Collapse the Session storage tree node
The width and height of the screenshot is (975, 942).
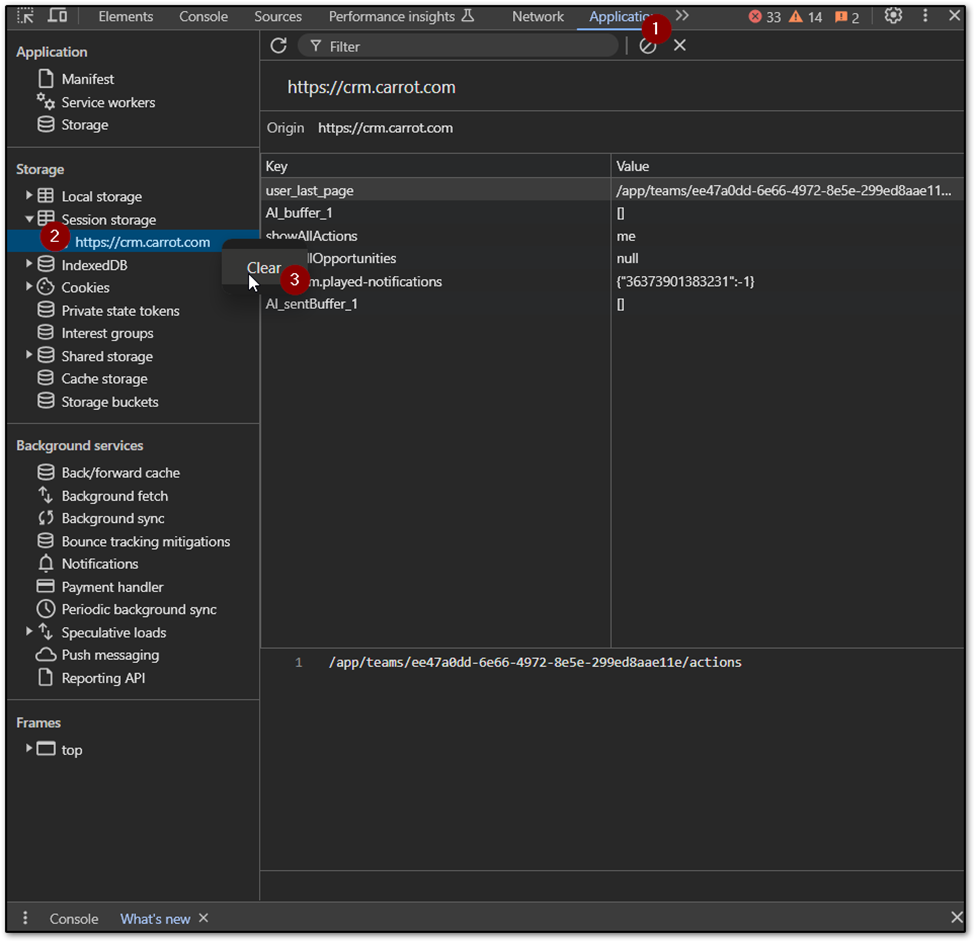(x=29, y=219)
